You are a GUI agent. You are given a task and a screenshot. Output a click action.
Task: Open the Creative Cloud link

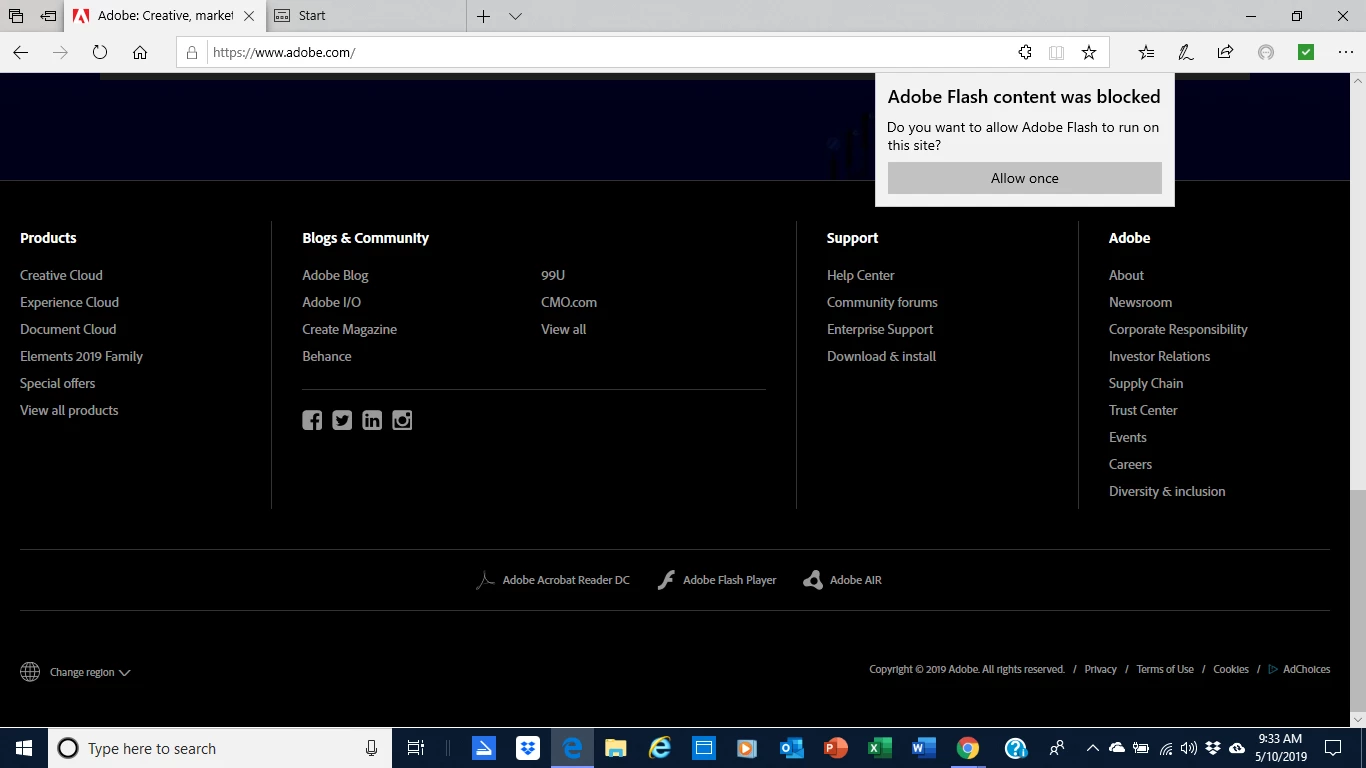pyautogui.click(x=61, y=275)
